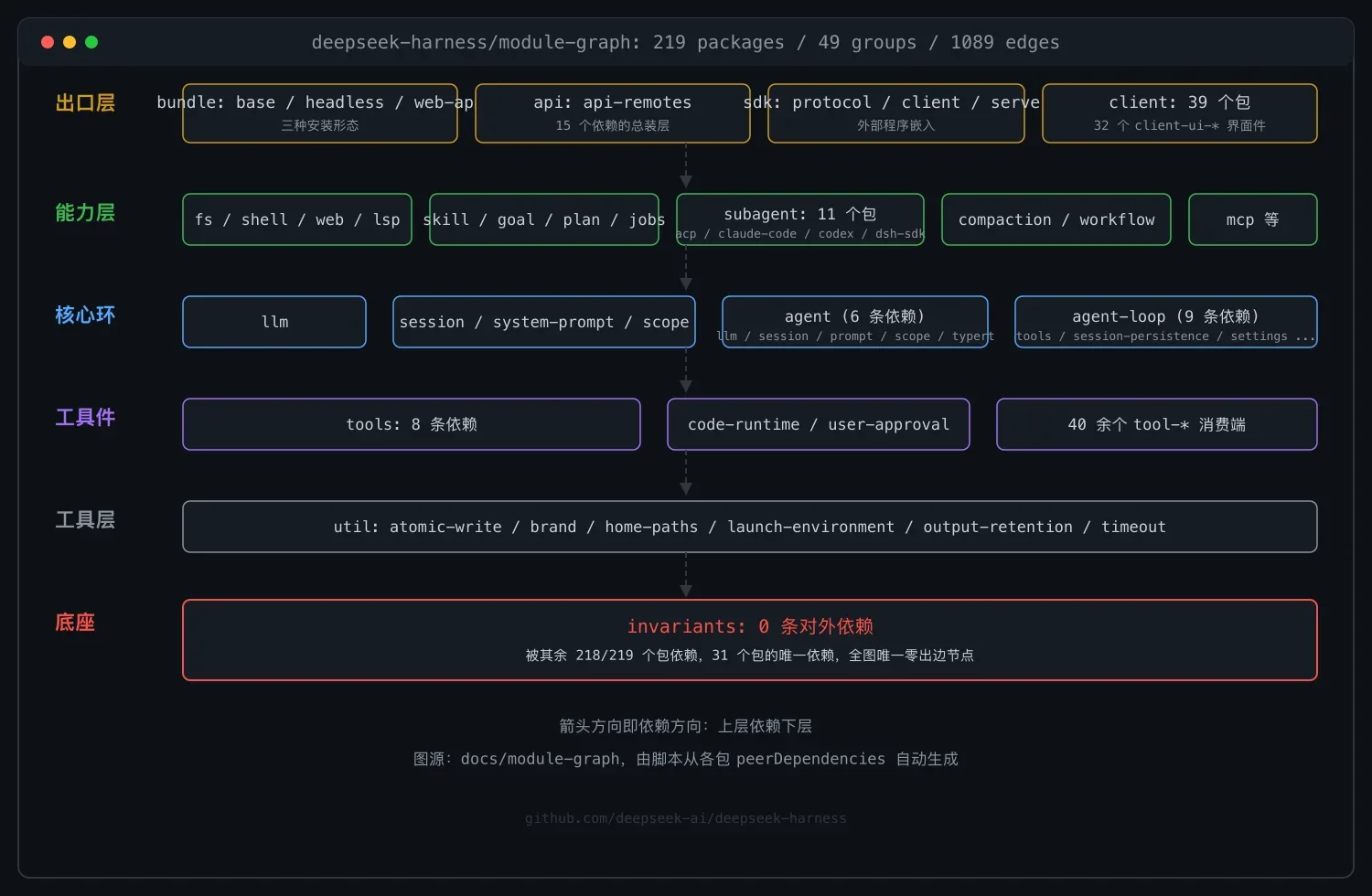This screenshot has height=896, width=1372.
Task: Click the 40 余个 tool-* 消费端 box
Action: [1157, 424]
